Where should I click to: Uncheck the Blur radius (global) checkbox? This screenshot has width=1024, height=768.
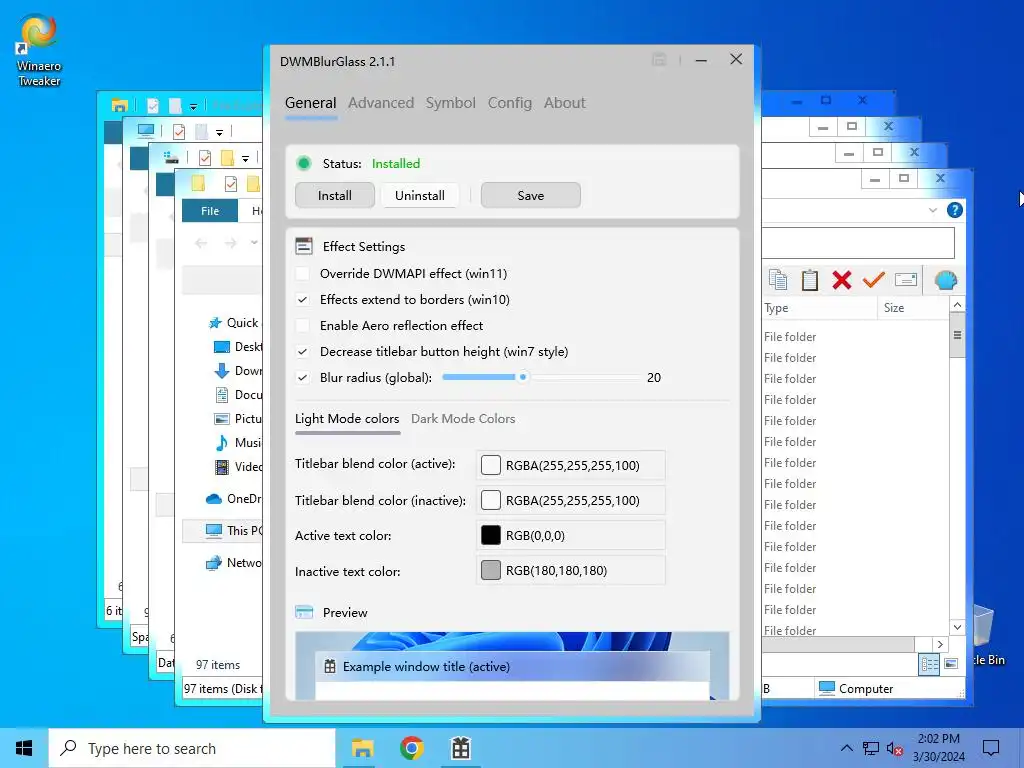(x=302, y=377)
